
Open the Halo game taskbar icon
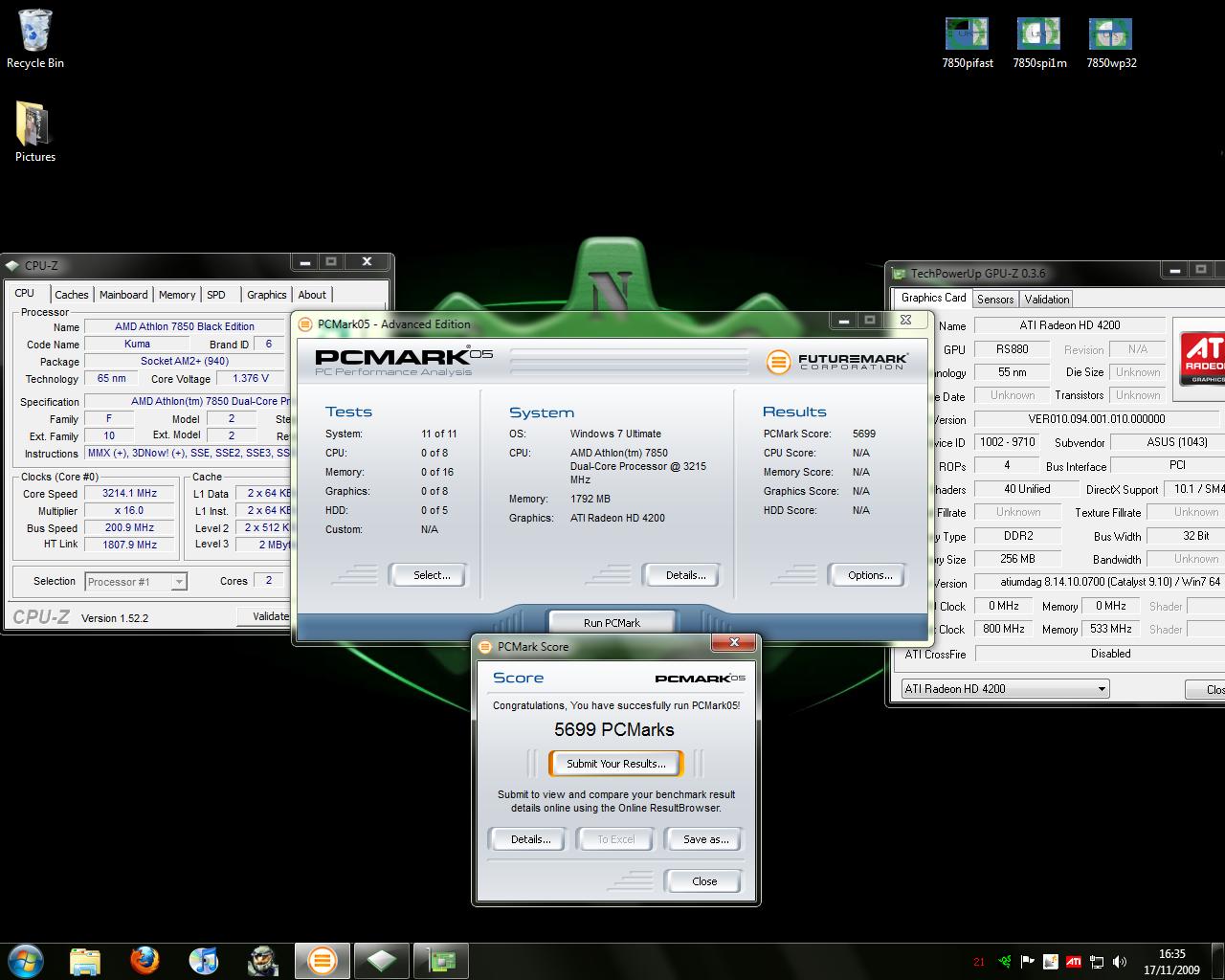click(263, 960)
